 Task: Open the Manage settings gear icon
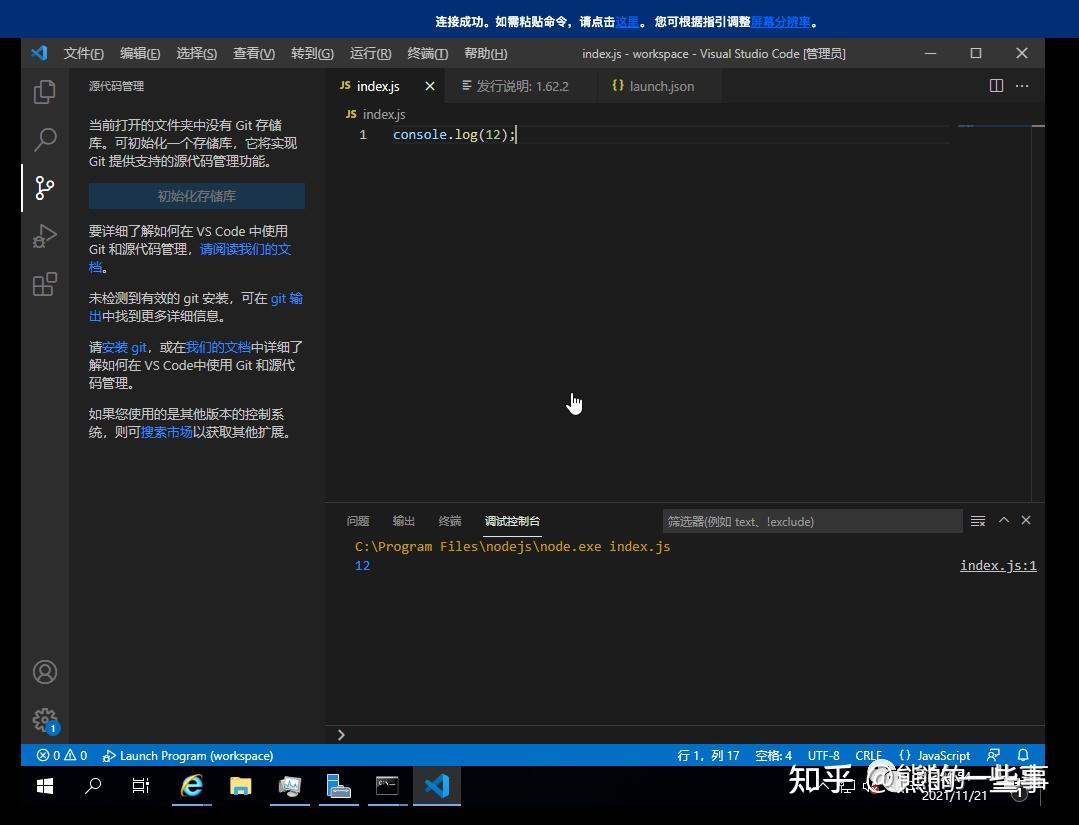tap(44, 719)
